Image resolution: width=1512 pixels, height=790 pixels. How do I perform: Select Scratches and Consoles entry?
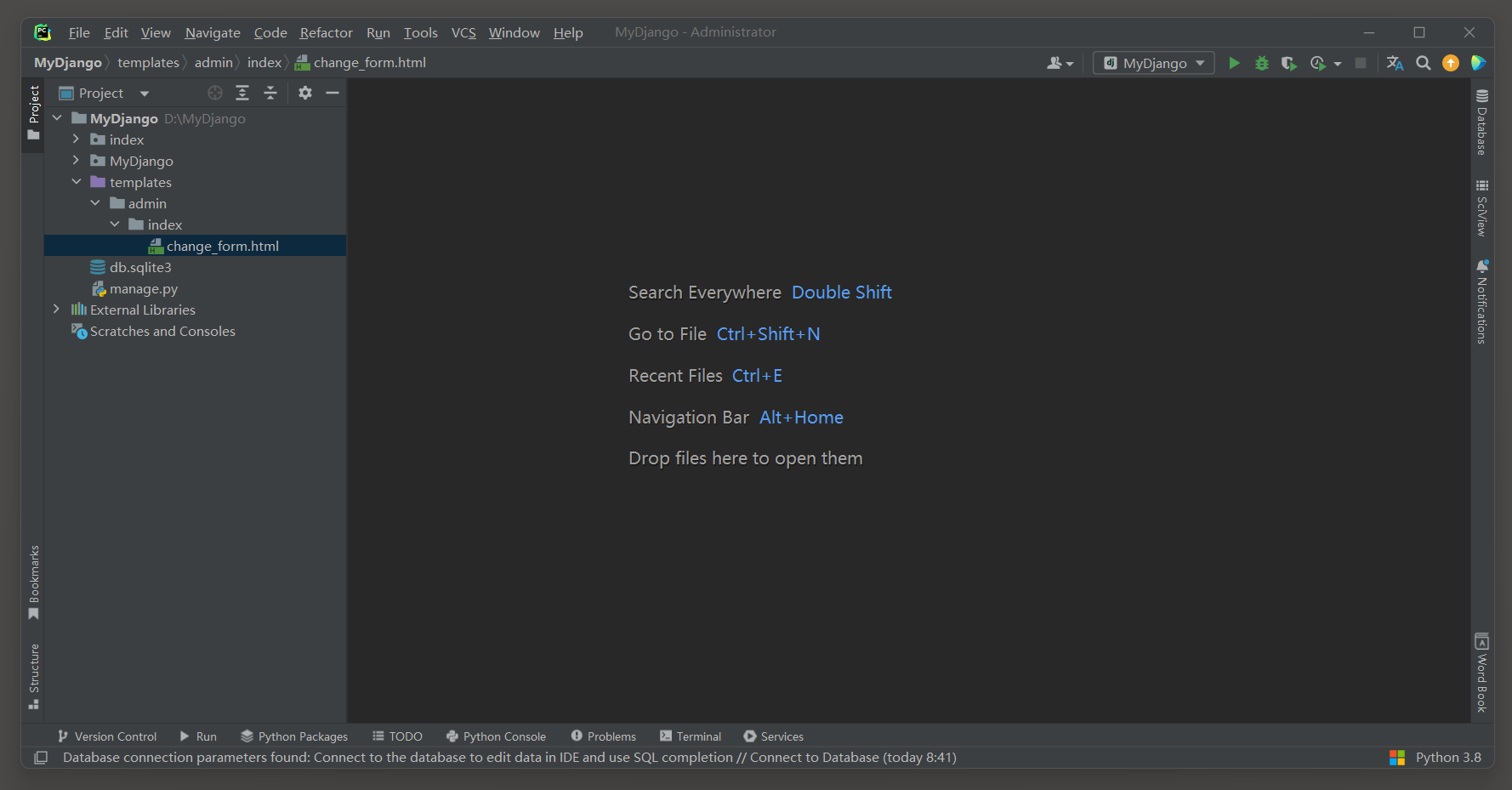click(195, 331)
